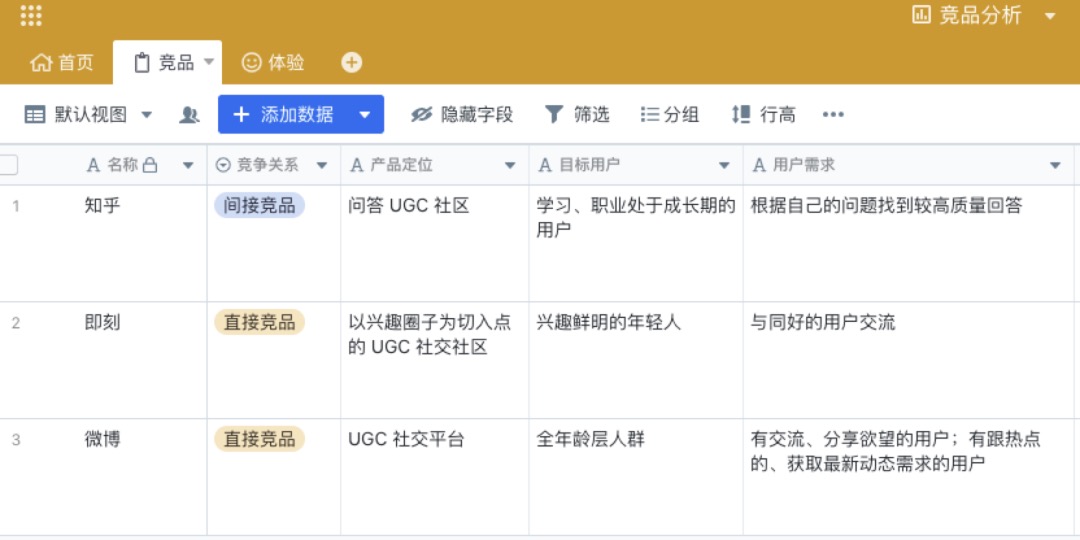The image size is (1080, 540).
Task: Click the 添加数据 button
Action: pos(284,115)
